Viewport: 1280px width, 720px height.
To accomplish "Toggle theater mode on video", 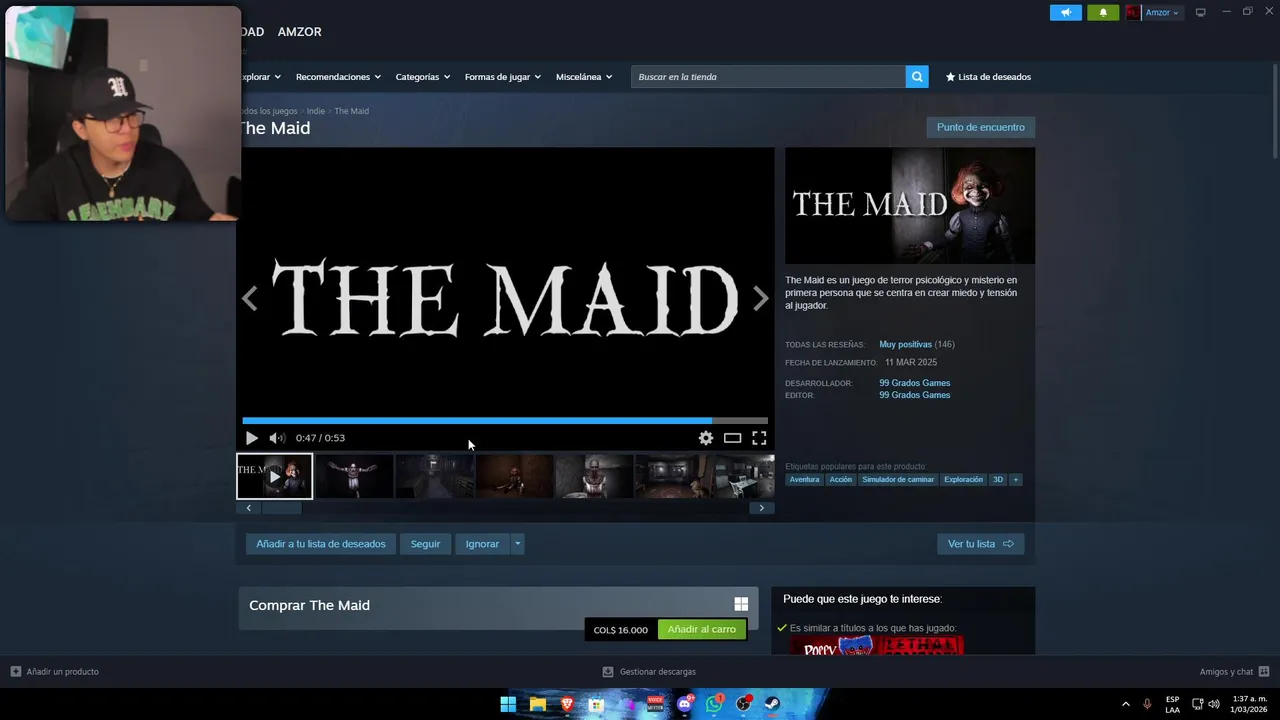I will 733,438.
